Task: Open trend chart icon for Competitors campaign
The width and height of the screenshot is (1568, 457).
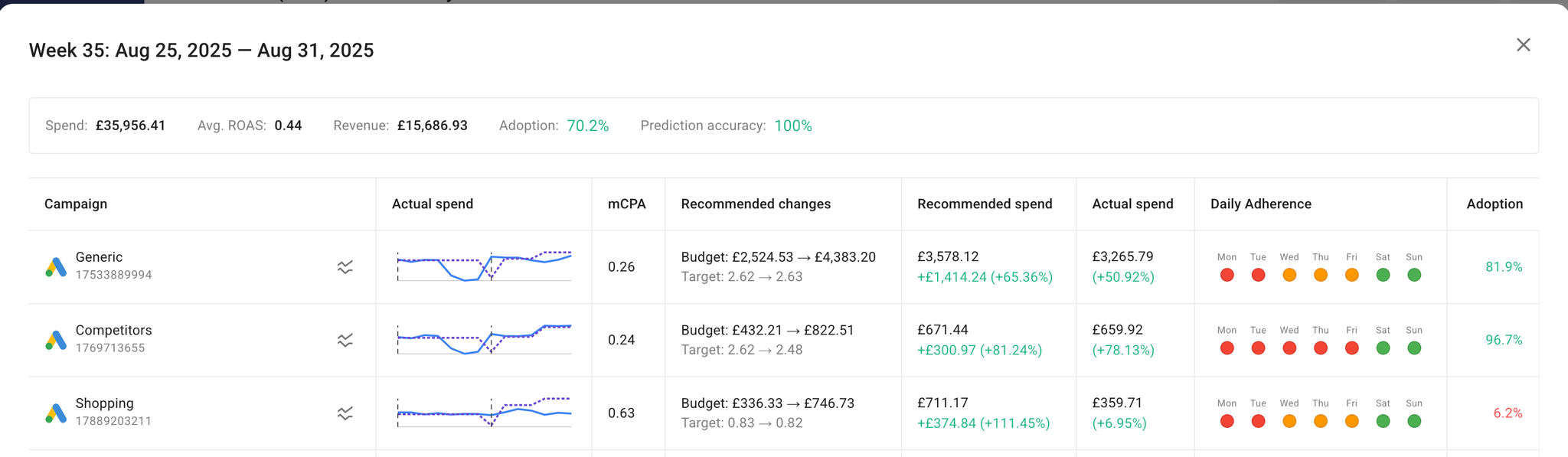Action: coord(345,340)
